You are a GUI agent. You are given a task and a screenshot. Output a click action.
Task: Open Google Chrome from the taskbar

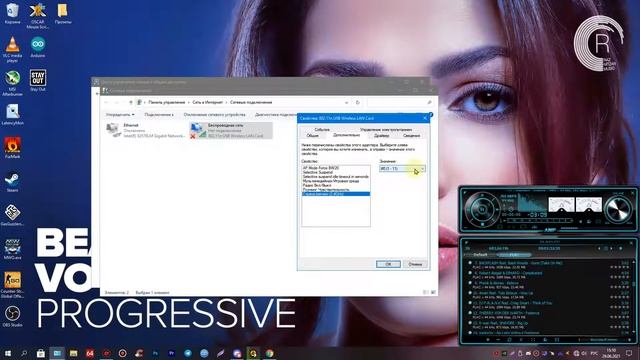tap(269, 353)
